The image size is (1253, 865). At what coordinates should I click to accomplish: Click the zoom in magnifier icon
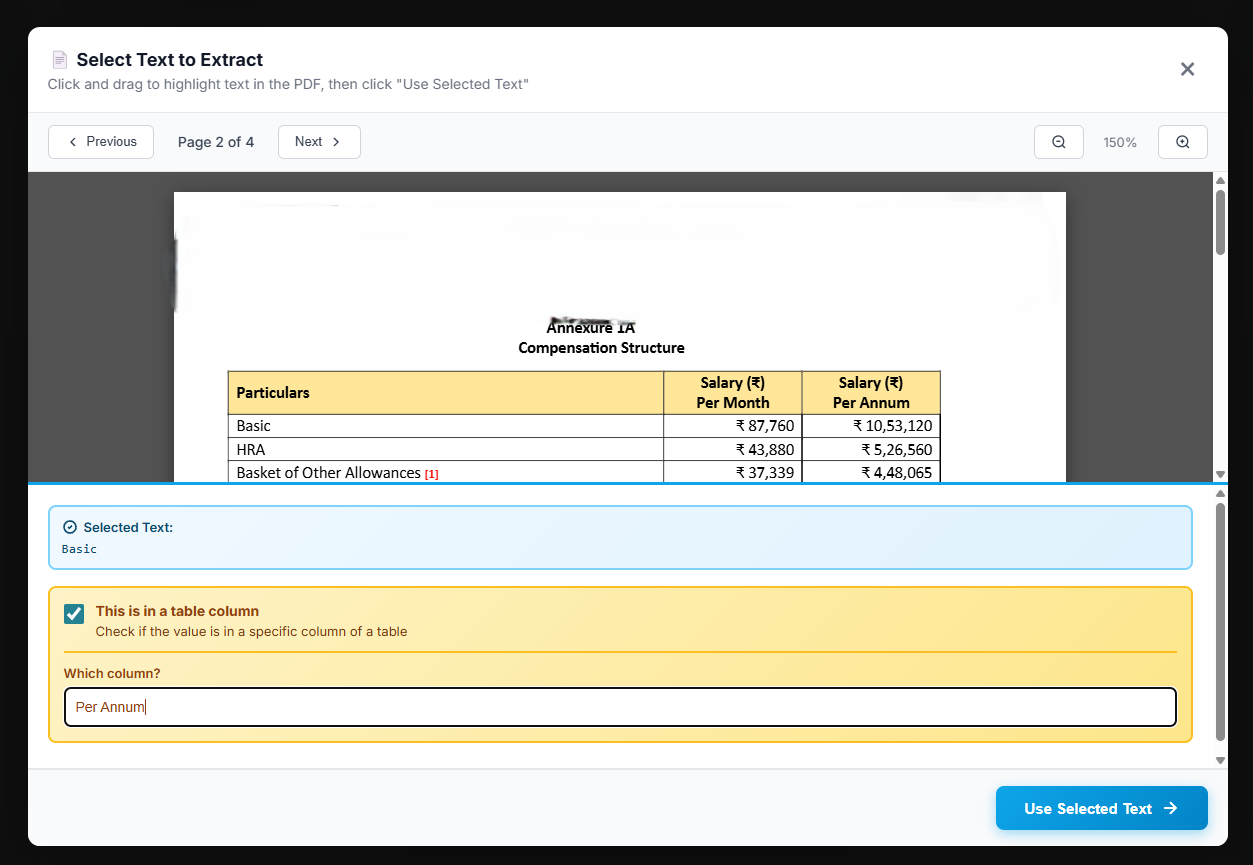(x=1182, y=141)
